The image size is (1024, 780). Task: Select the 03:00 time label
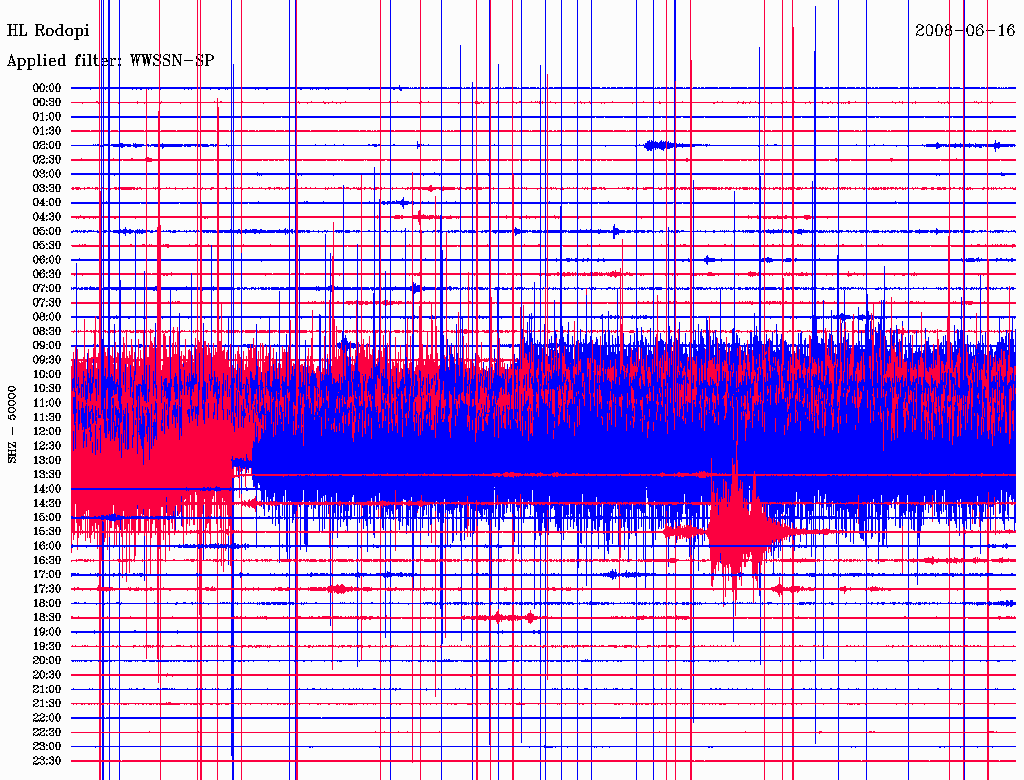pyautogui.click(x=47, y=174)
